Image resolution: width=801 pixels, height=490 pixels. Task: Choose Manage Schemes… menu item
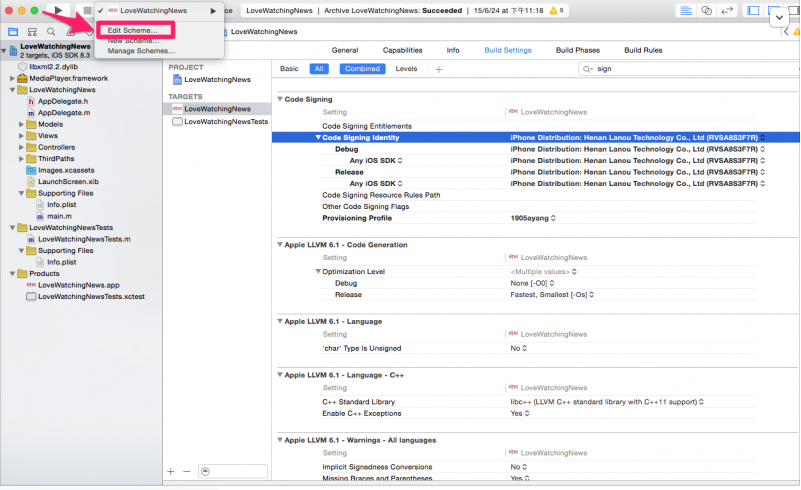coord(141,51)
